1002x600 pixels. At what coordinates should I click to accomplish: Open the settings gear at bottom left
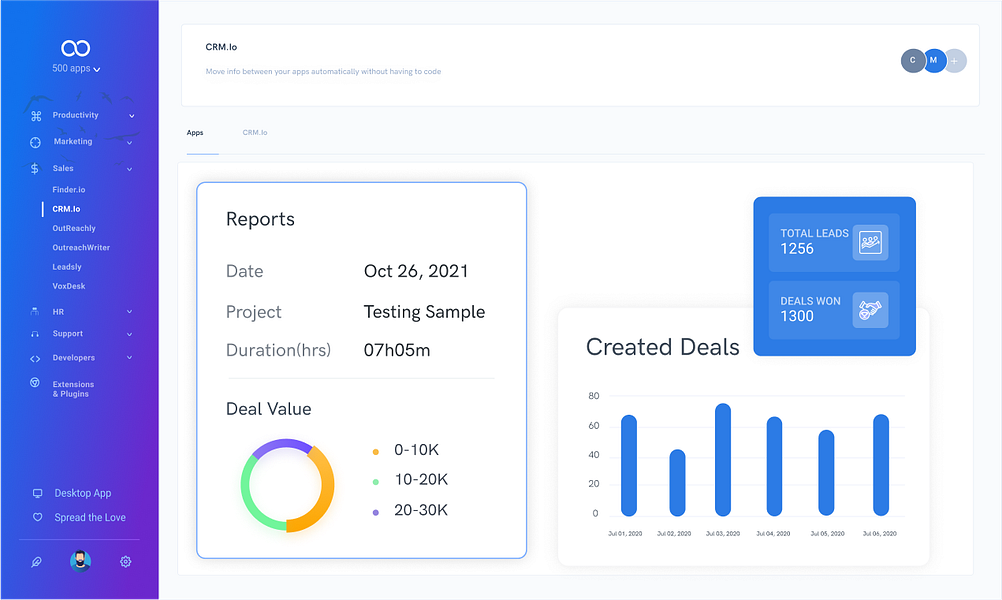click(125, 561)
